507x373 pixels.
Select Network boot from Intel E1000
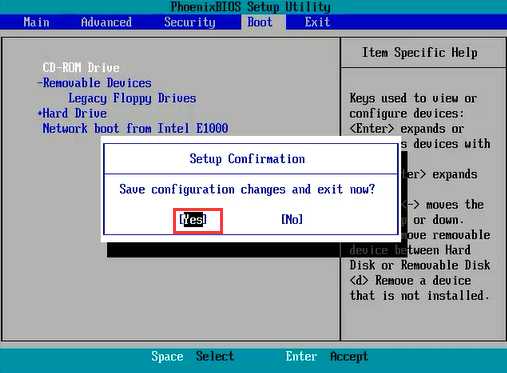pyautogui.click(x=135, y=128)
